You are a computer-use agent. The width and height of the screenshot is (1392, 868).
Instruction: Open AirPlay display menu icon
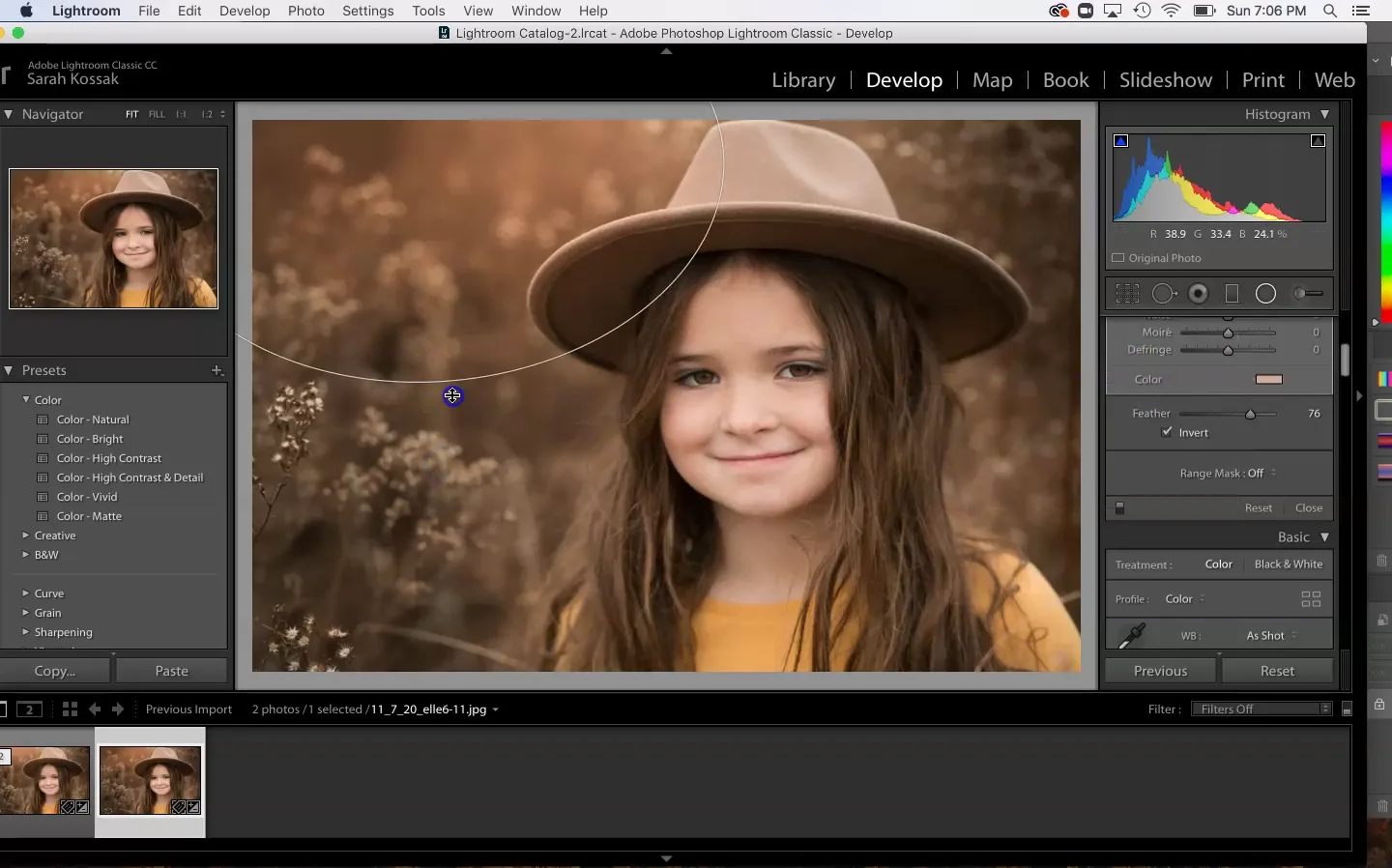(1113, 11)
